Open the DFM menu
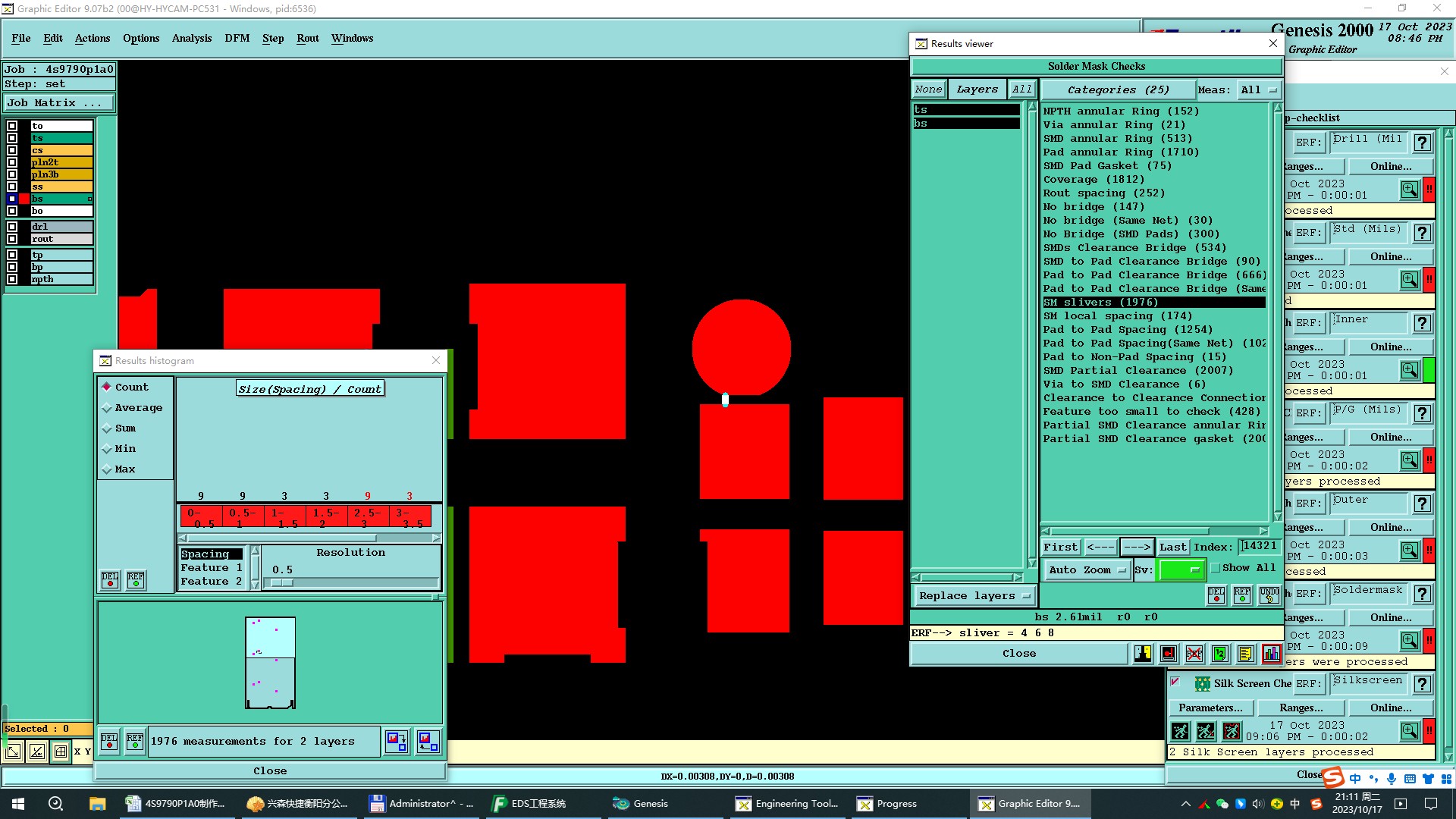This screenshot has height=819, width=1456. click(237, 38)
